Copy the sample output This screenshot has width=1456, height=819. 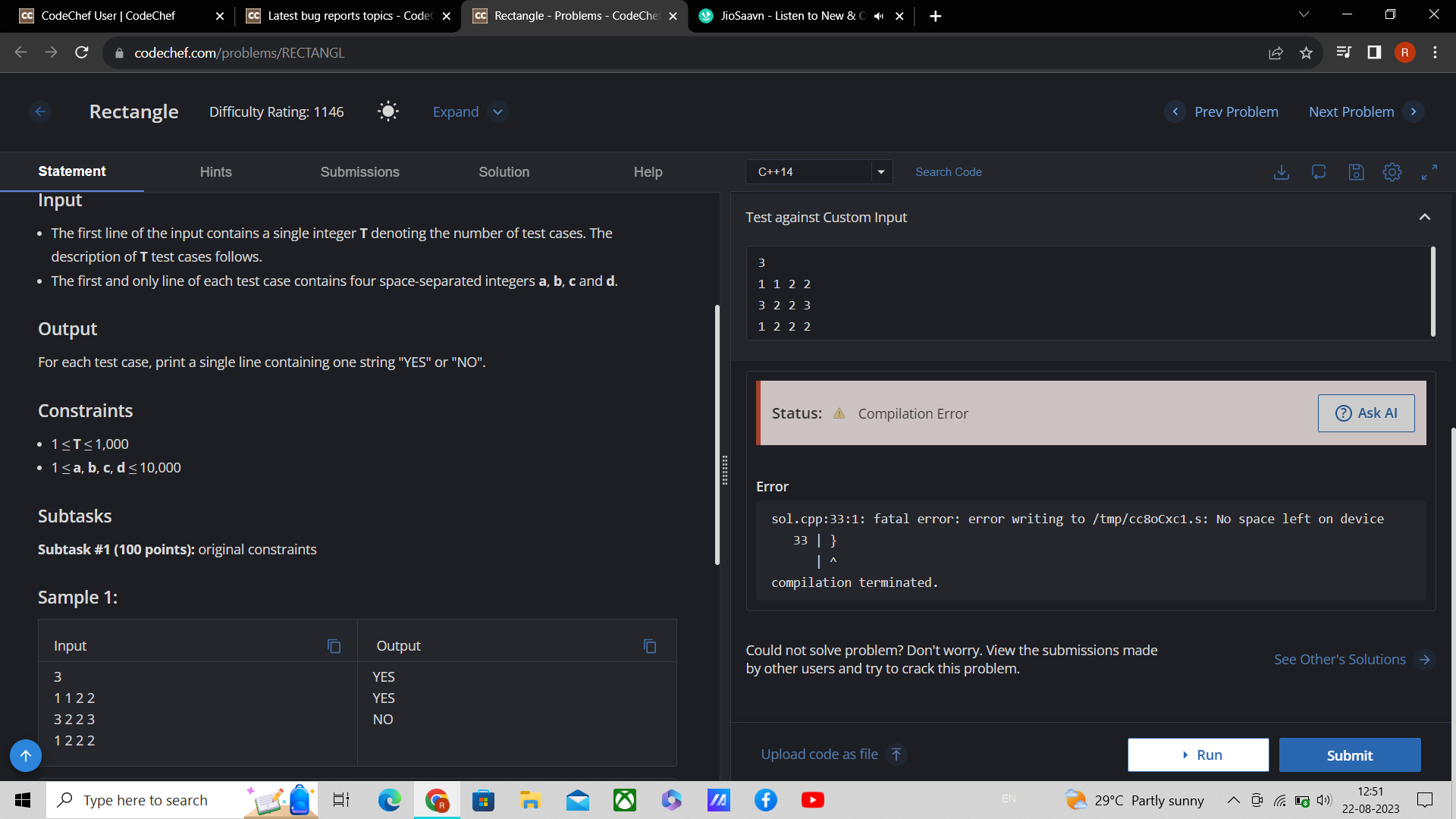650,646
